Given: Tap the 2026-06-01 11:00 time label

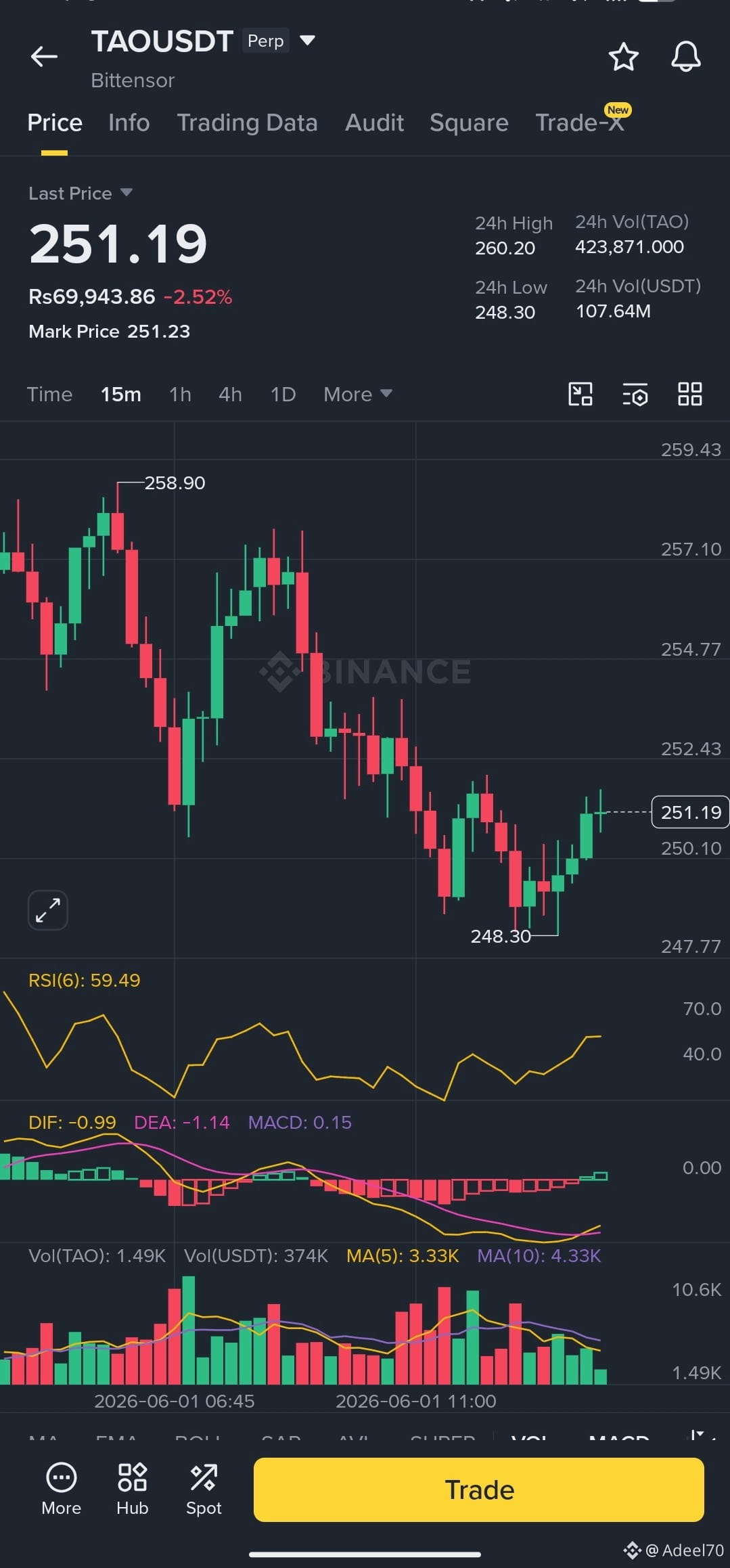Looking at the screenshot, I should coord(416,1401).
